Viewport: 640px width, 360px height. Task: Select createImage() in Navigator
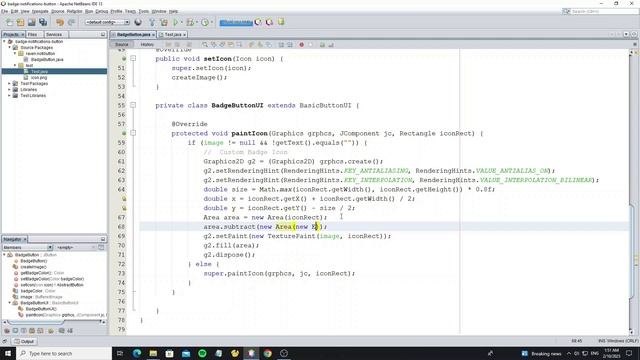(x=33, y=267)
